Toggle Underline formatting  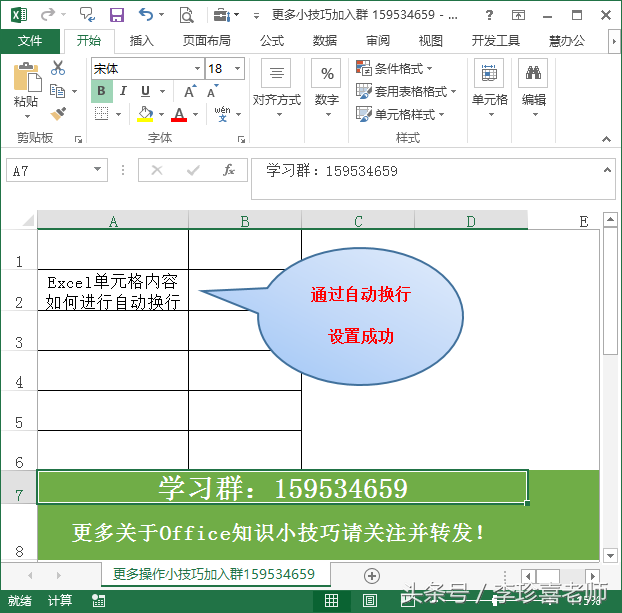(146, 92)
